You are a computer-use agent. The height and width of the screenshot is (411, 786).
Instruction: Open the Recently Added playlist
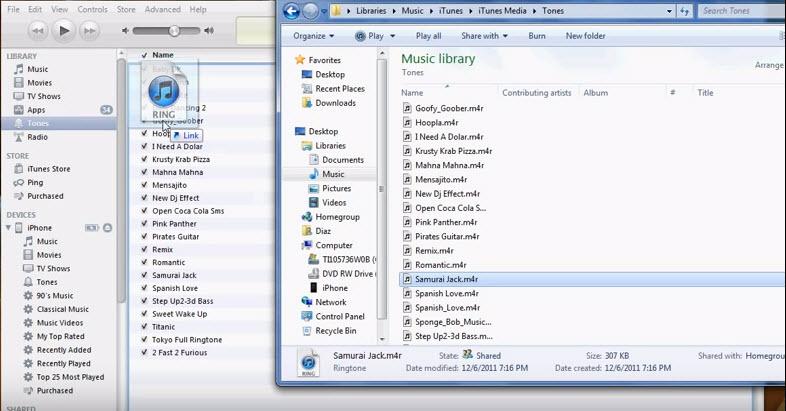point(64,350)
